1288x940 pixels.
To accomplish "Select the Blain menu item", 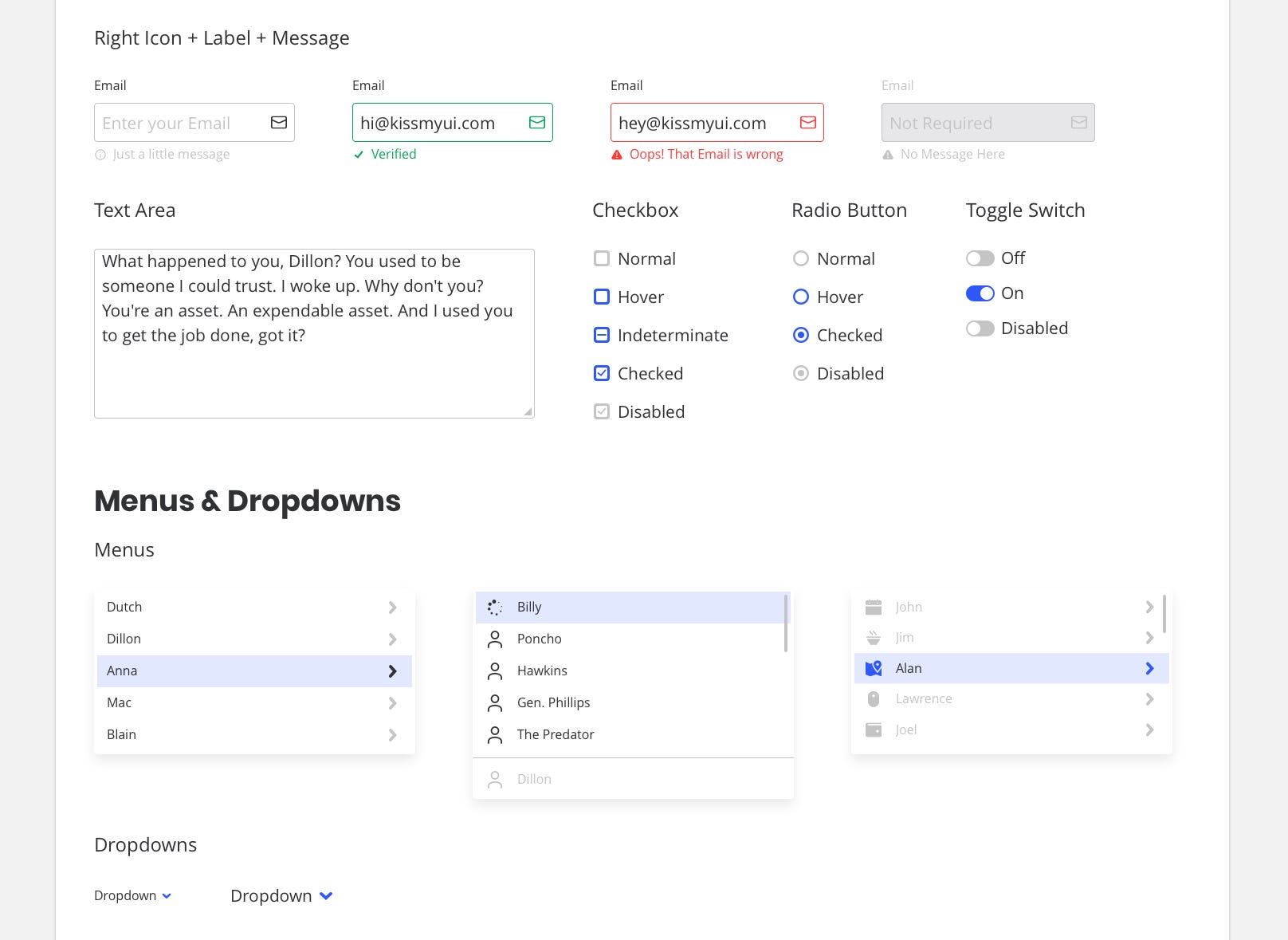I will click(x=254, y=735).
